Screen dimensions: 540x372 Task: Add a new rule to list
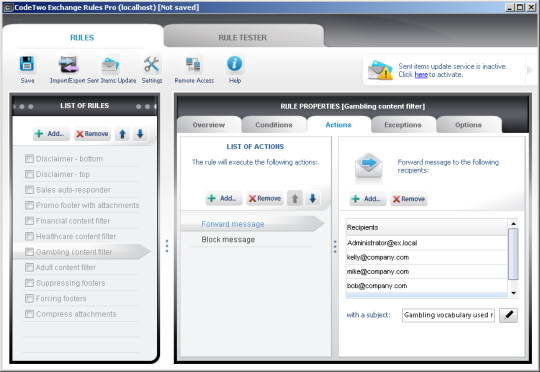coord(51,134)
